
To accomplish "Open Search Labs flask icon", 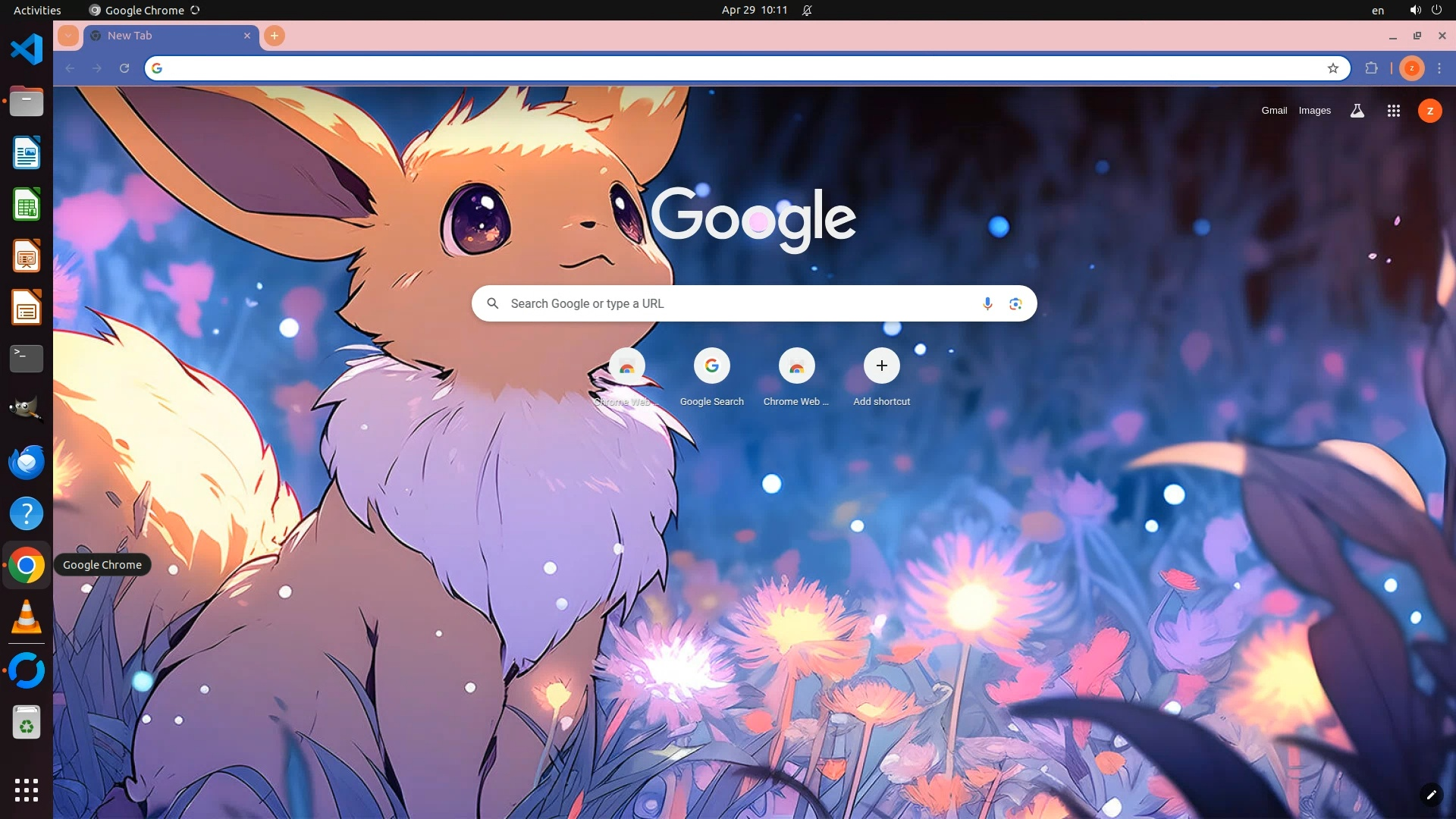I will (x=1357, y=111).
